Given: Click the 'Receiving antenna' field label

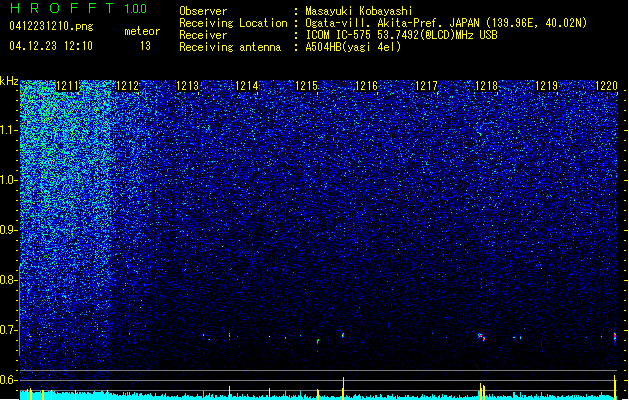Looking at the screenshot, I should click(230, 47).
